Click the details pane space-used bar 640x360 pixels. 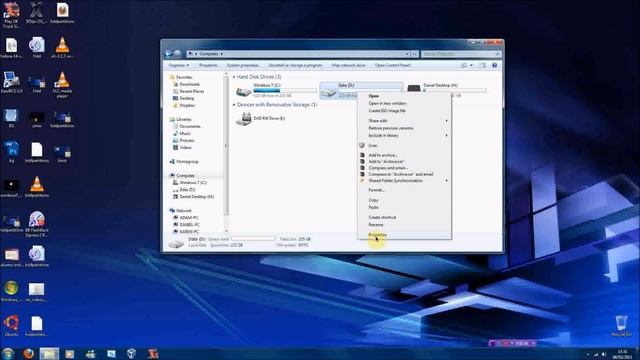tap(253, 239)
